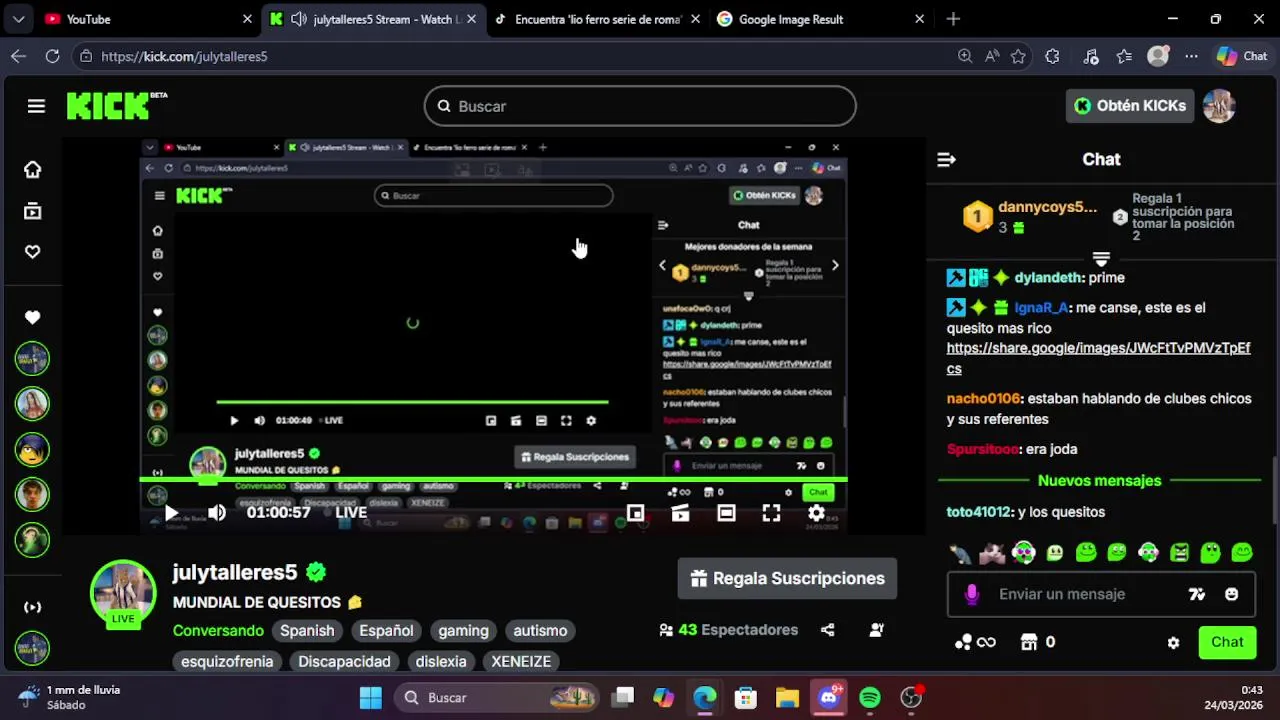
Task: Open Edge Settings and more ellipsis
Action: pyautogui.click(x=1191, y=57)
